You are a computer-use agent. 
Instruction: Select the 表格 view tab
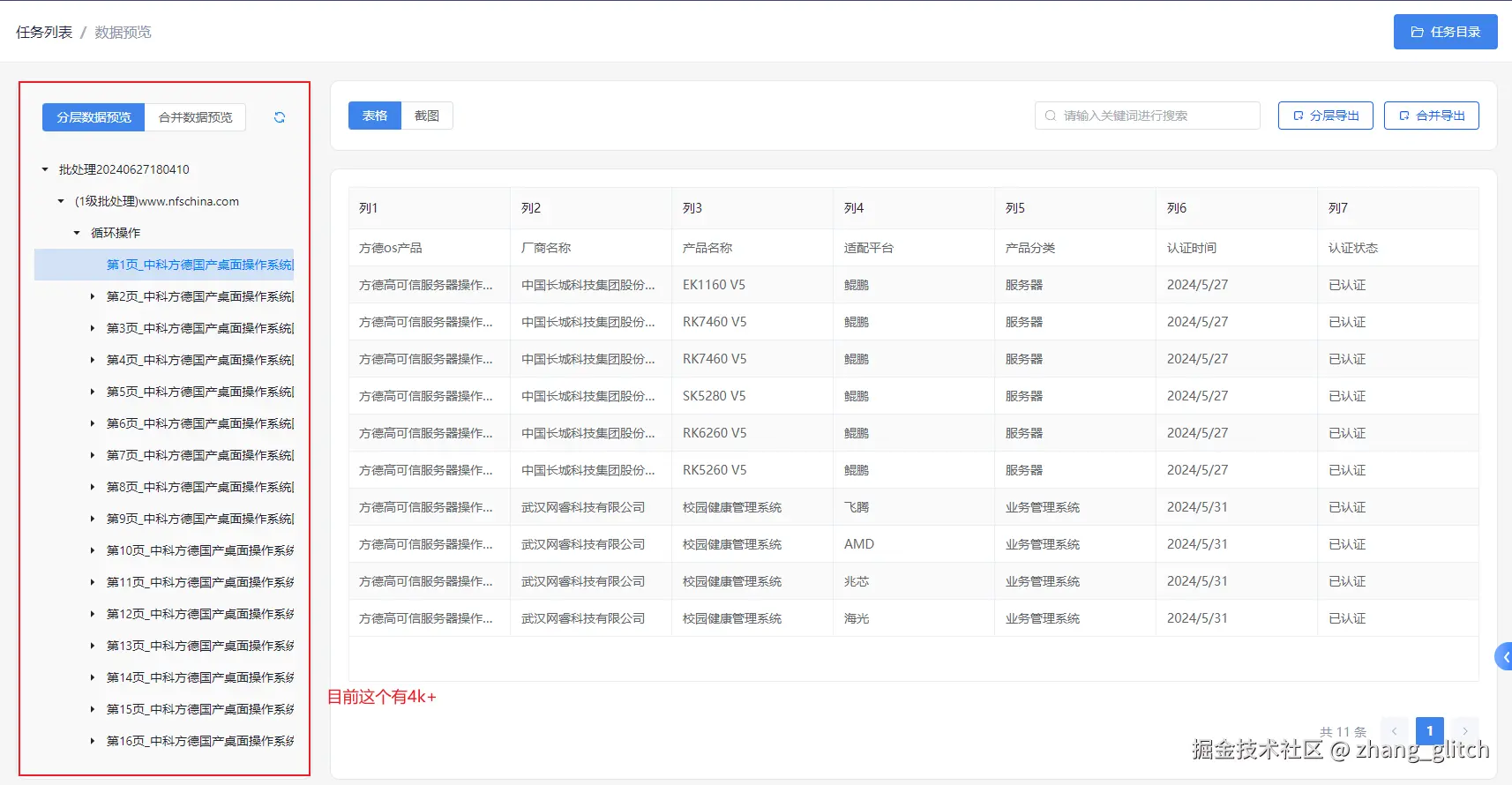(375, 116)
